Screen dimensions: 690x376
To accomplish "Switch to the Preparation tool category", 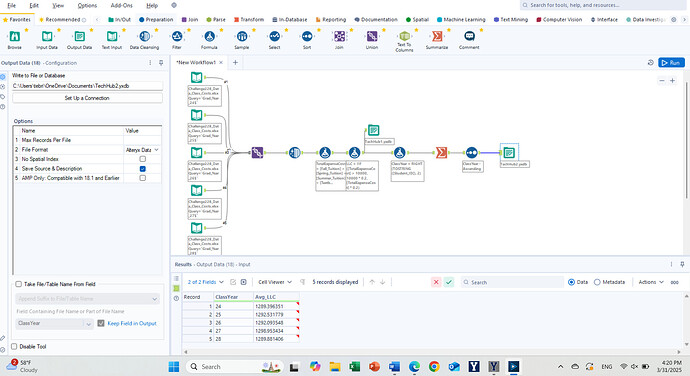I will click(x=156, y=19).
